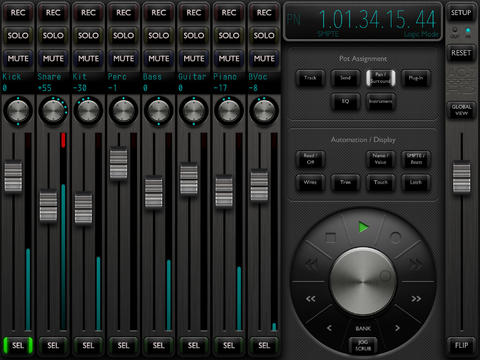
Task: Mute the Kick channel
Action: [x=18, y=59]
